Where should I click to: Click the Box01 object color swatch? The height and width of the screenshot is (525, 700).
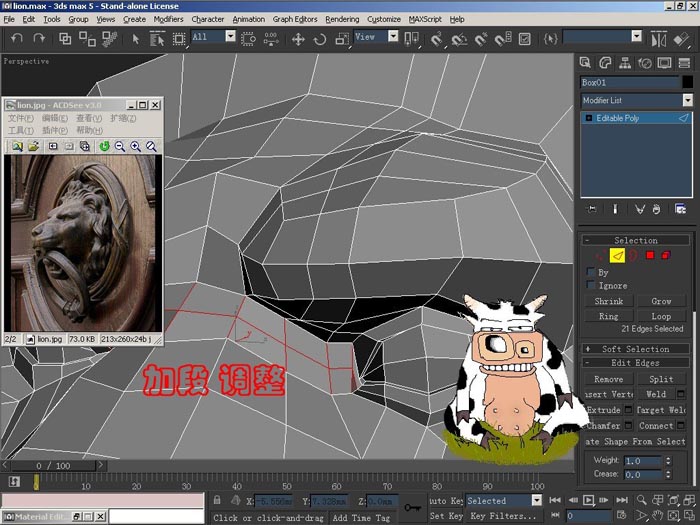(x=688, y=82)
